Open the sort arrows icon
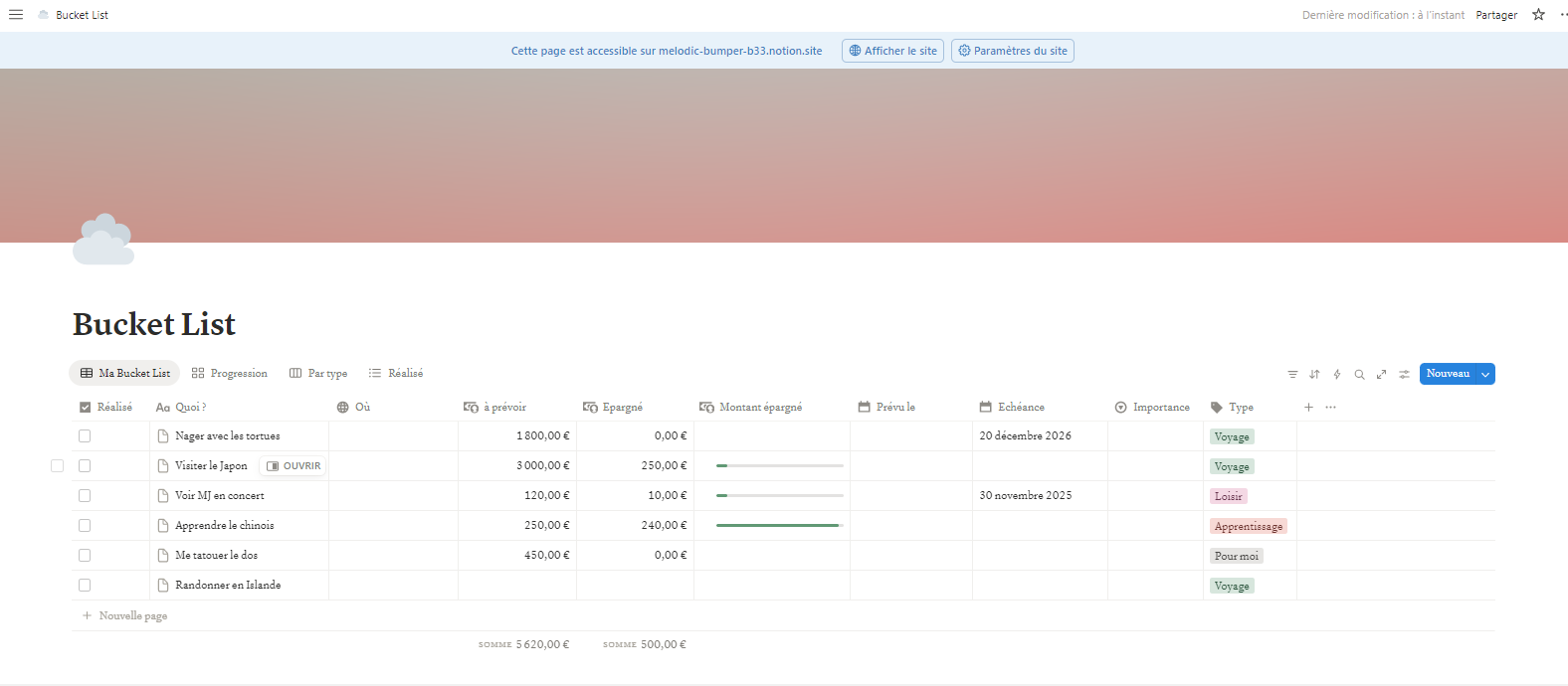 point(1314,374)
